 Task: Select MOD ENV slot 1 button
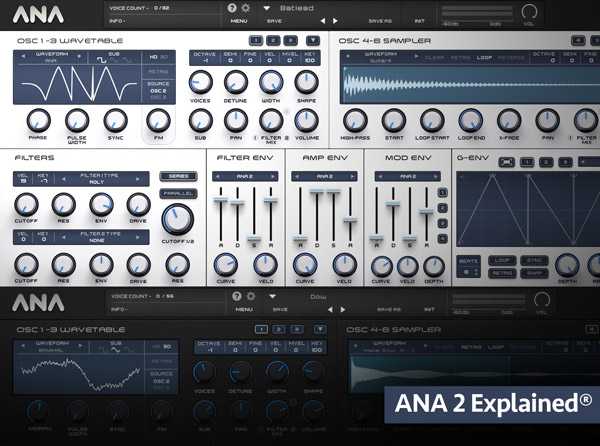point(442,192)
